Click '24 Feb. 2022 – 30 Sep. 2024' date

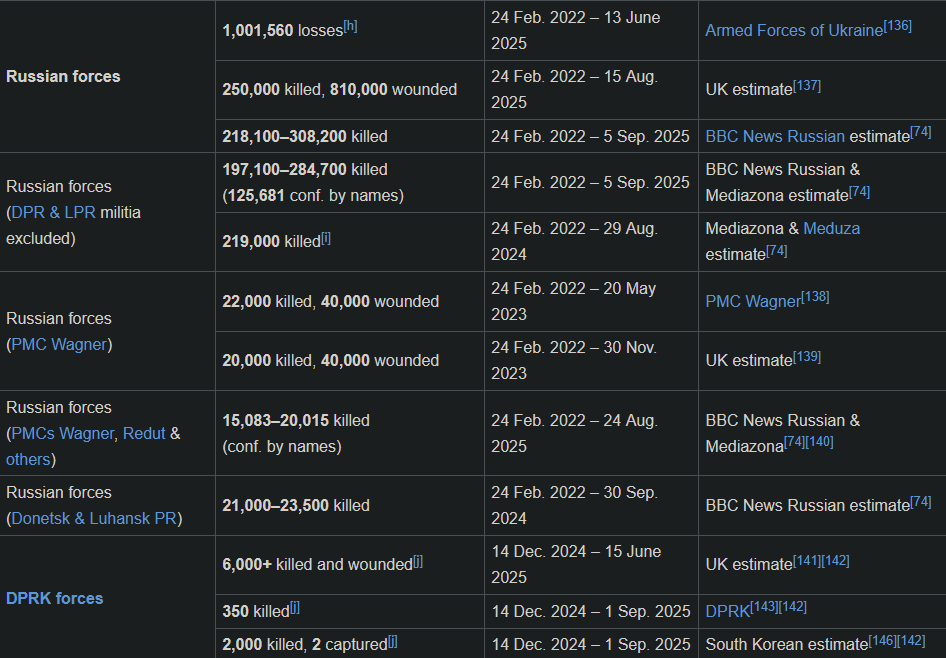pos(574,505)
